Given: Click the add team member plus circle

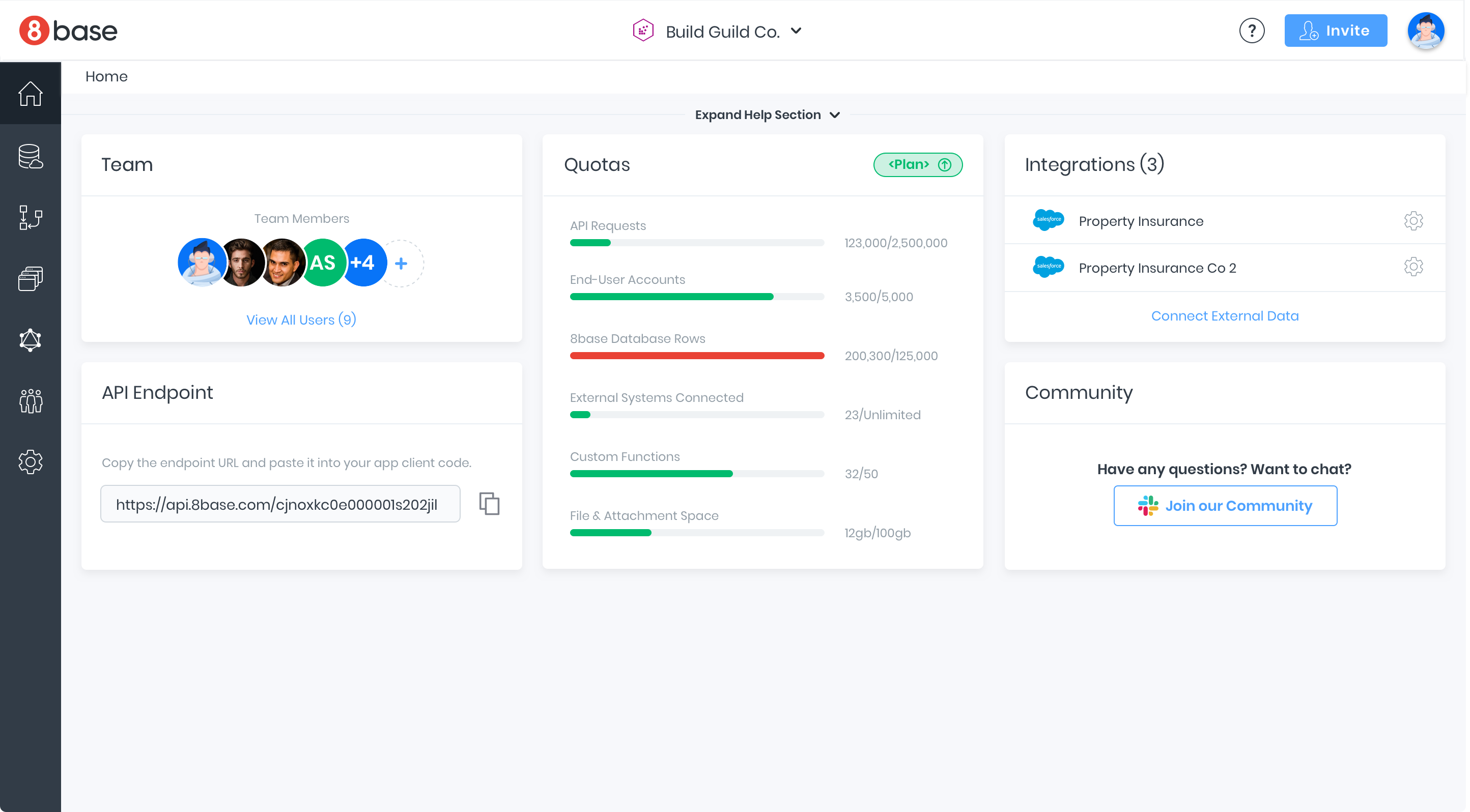Looking at the screenshot, I should (401, 263).
